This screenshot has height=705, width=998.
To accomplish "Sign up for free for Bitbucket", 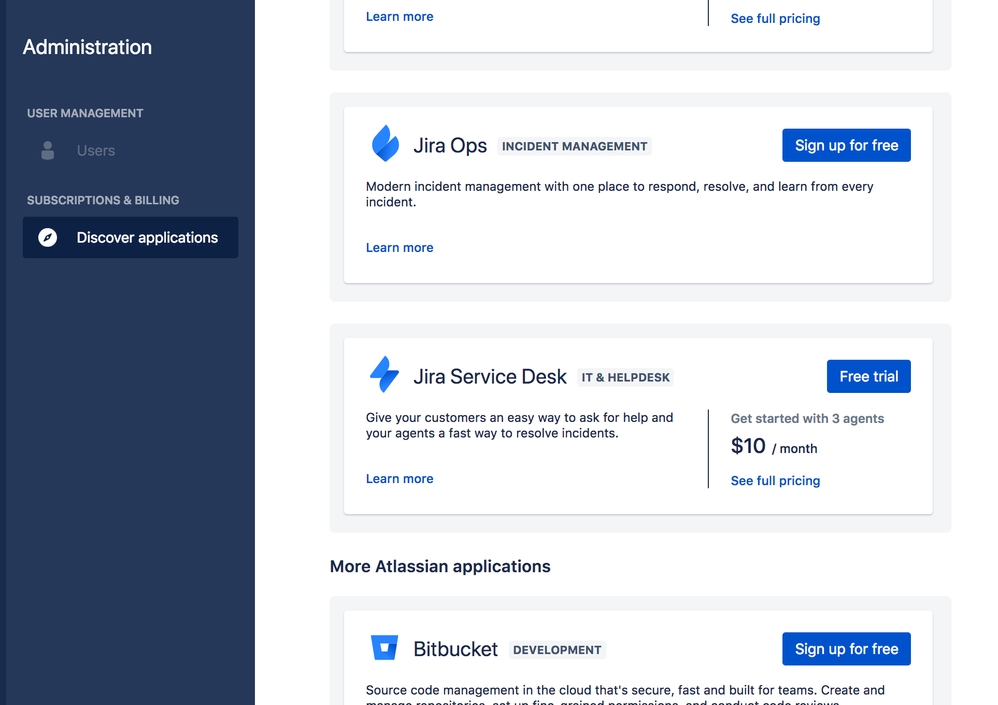I will tap(846, 649).
